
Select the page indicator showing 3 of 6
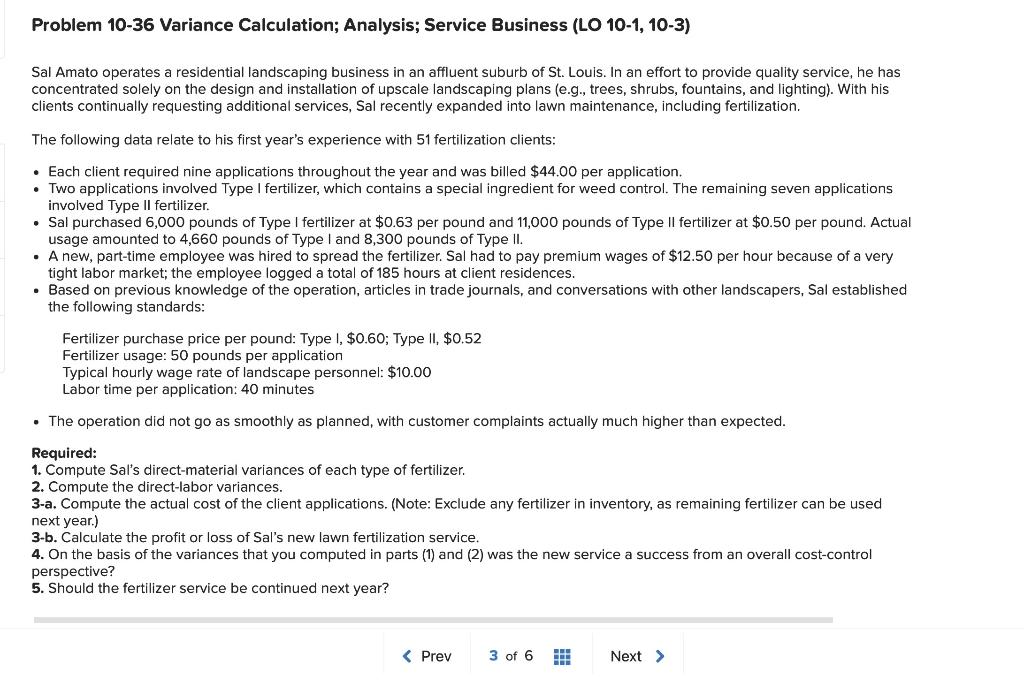(x=510, y=656)
